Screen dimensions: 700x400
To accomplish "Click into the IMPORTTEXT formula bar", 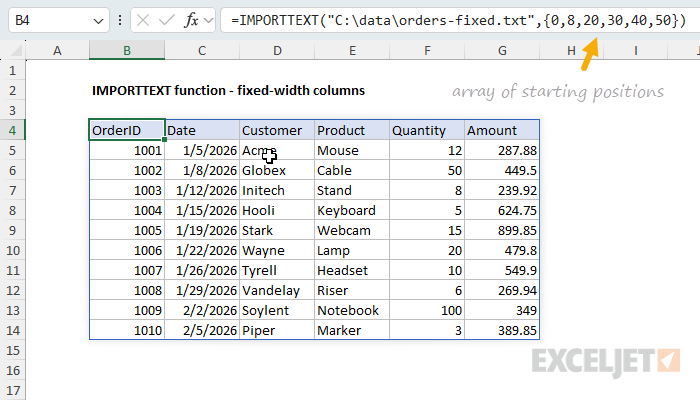I will 460,20.
